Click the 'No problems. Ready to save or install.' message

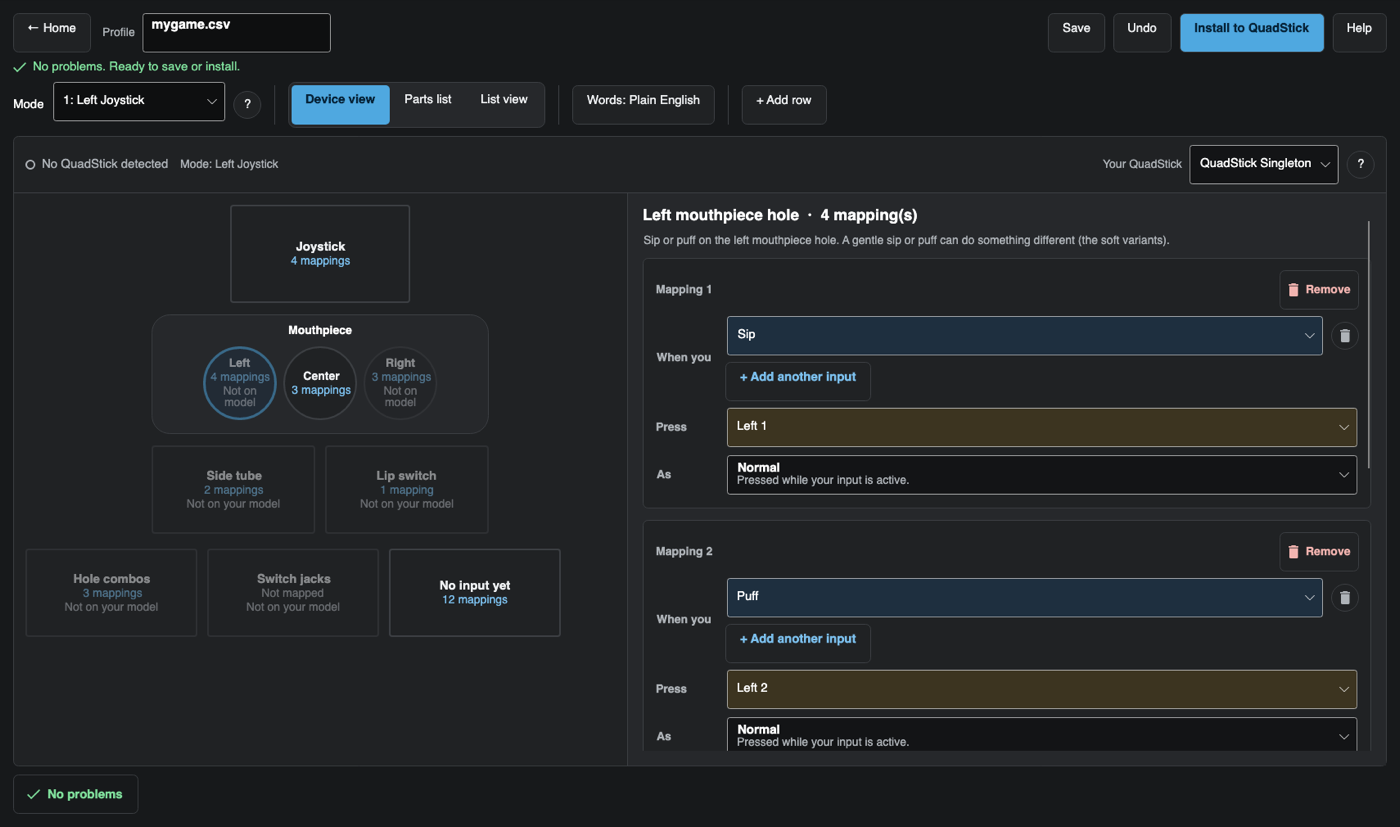136,67
